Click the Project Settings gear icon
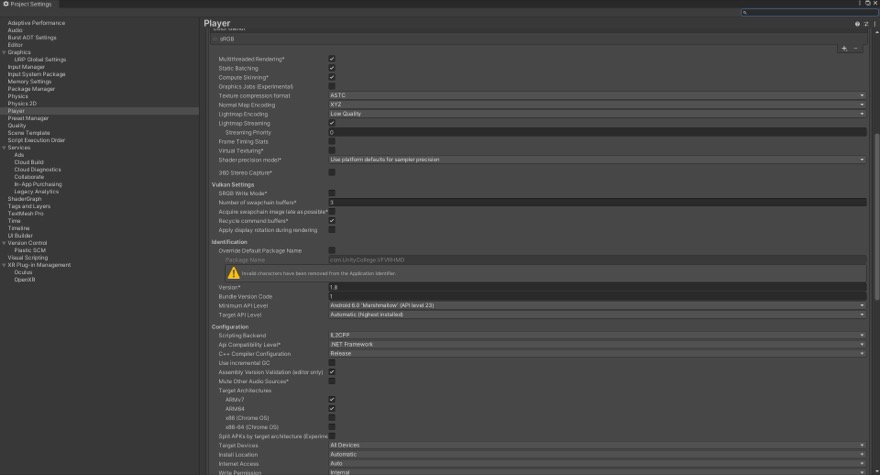 6,4
